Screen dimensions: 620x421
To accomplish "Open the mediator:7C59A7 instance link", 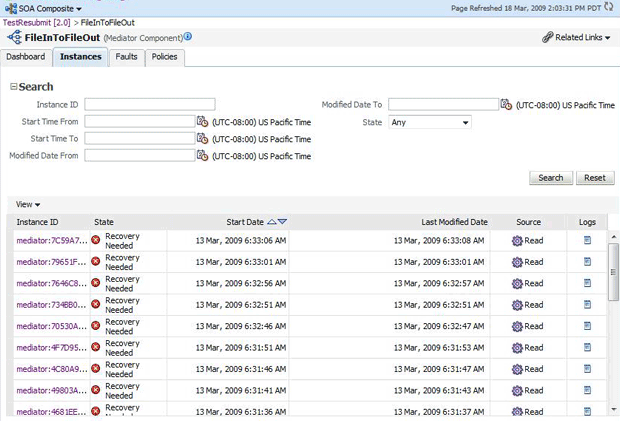I will point(51,240).
